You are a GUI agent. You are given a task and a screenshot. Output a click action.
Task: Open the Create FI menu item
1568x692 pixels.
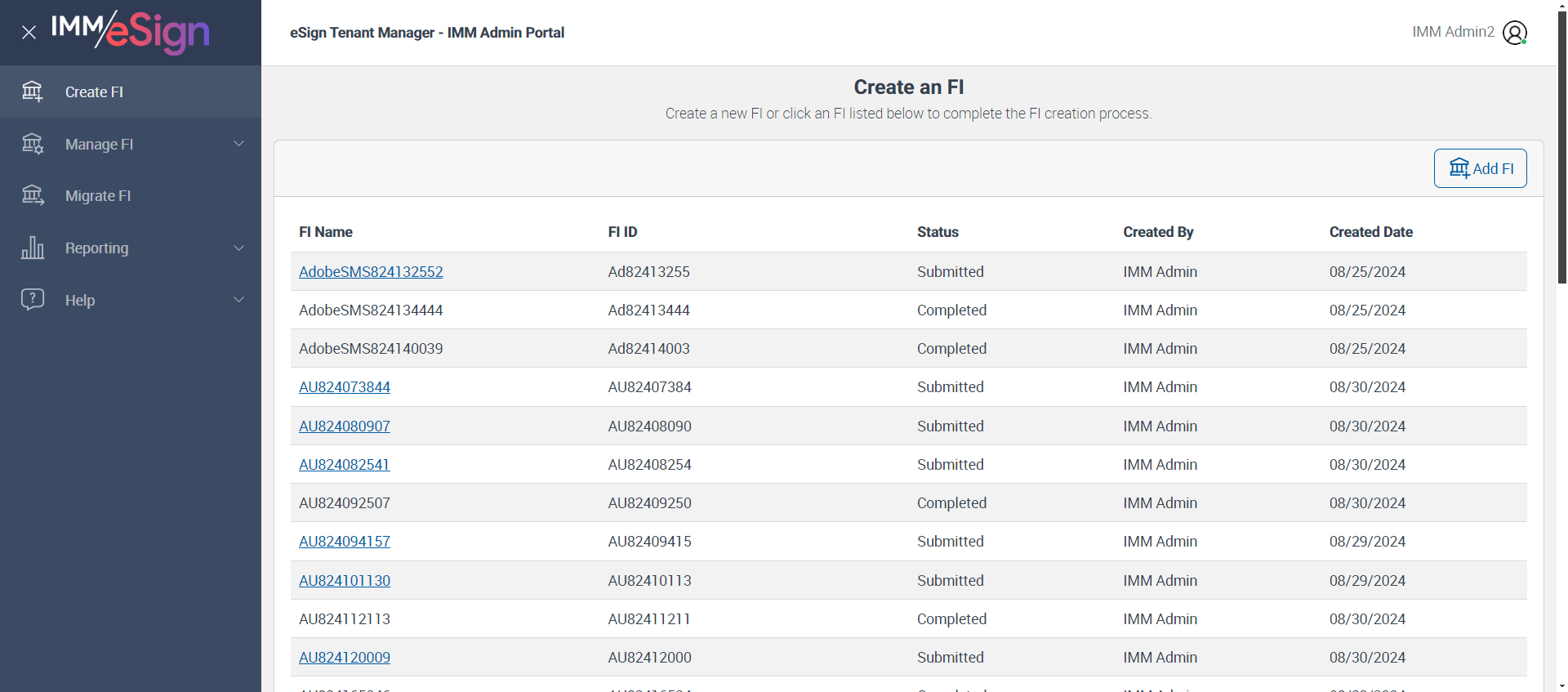[131, 92]
